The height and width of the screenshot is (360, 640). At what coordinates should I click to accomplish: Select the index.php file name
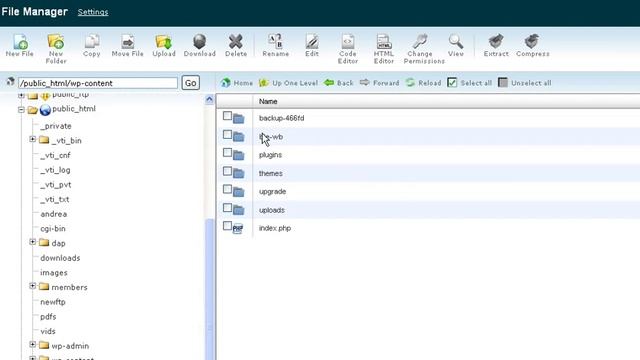coord(275,228)
